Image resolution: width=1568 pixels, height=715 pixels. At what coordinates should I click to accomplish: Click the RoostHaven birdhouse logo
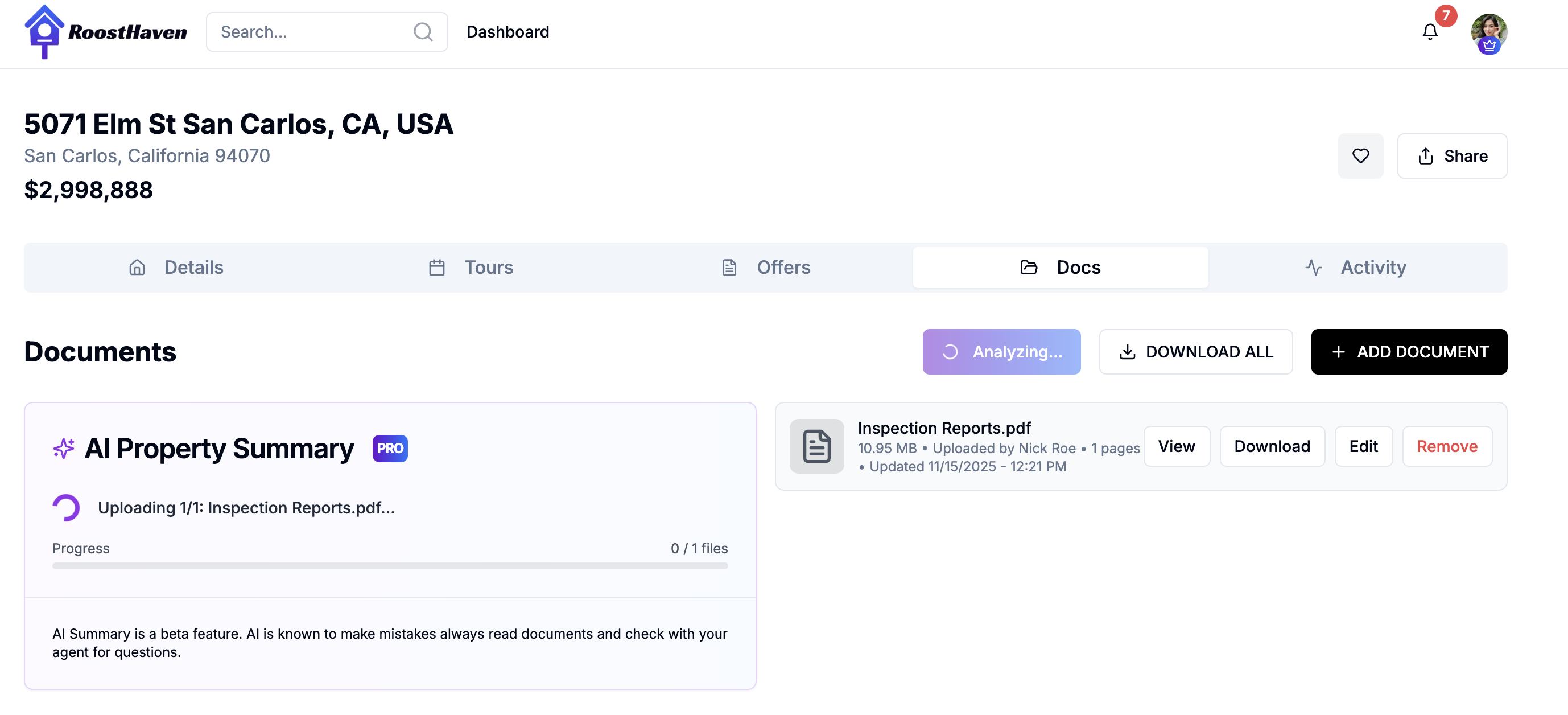(44, 32)
